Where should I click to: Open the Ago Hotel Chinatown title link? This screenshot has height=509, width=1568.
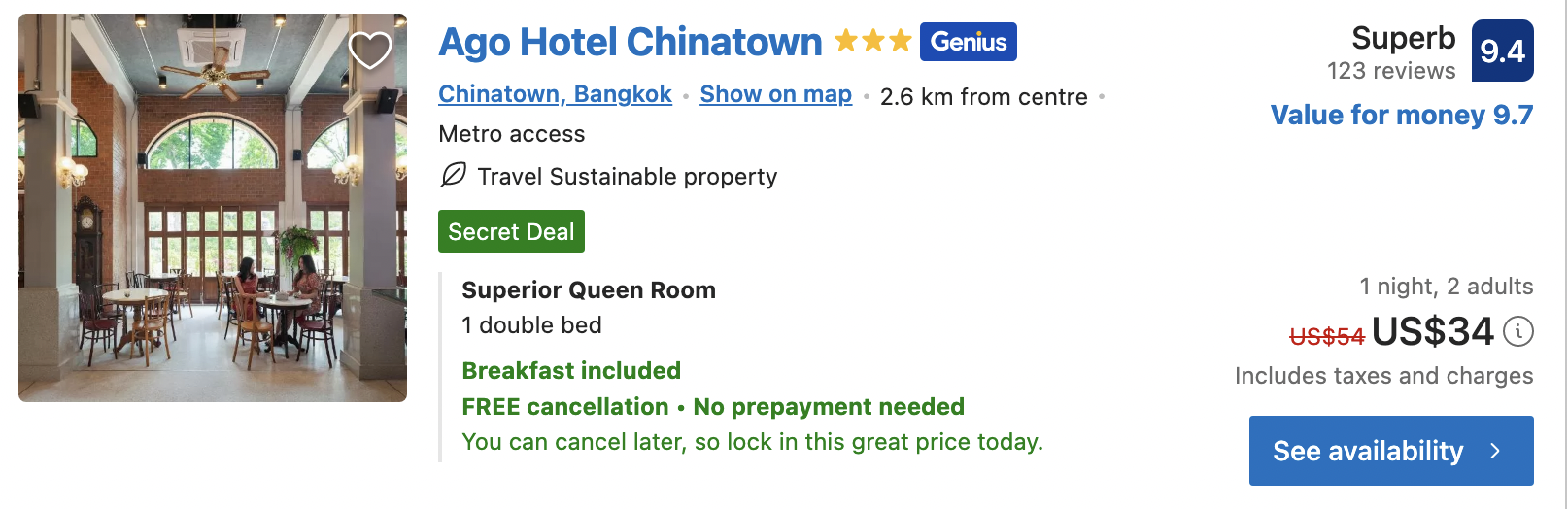[630, 42]
